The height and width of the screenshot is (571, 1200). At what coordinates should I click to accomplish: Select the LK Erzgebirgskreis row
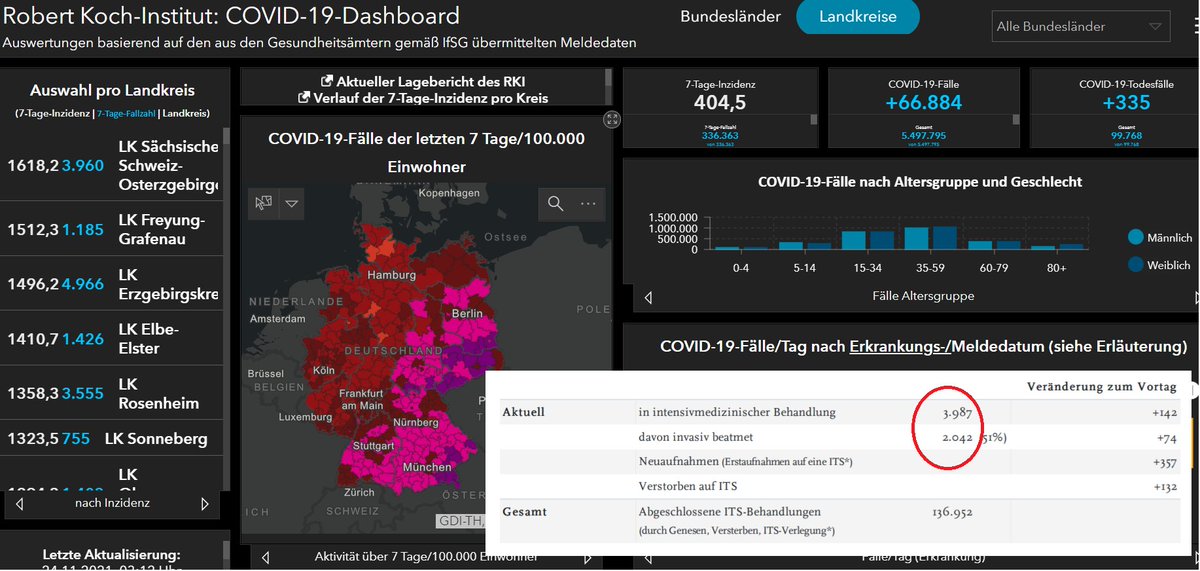pyautogui.click(x=110, y=284)
